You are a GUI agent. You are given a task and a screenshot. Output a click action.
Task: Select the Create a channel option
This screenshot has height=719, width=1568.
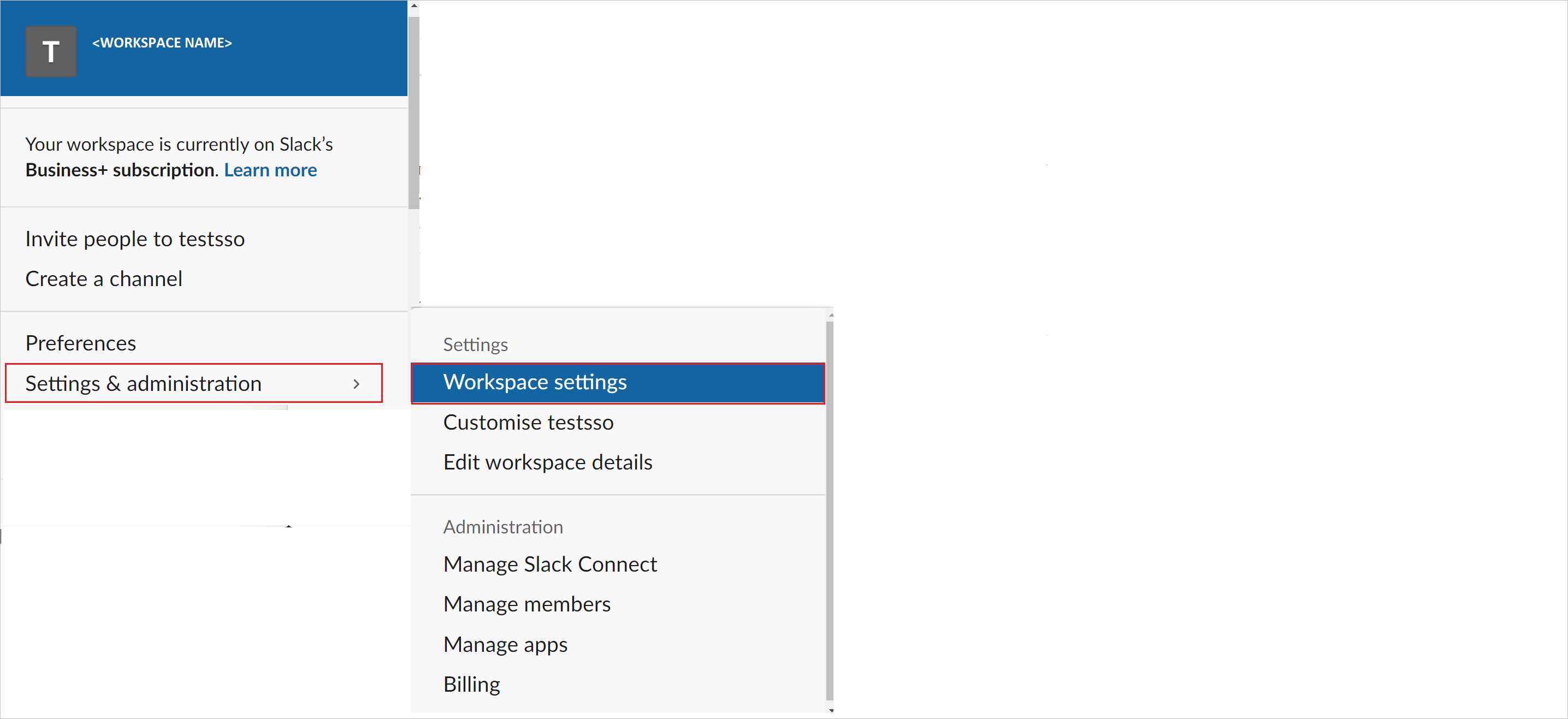[103, 278]
